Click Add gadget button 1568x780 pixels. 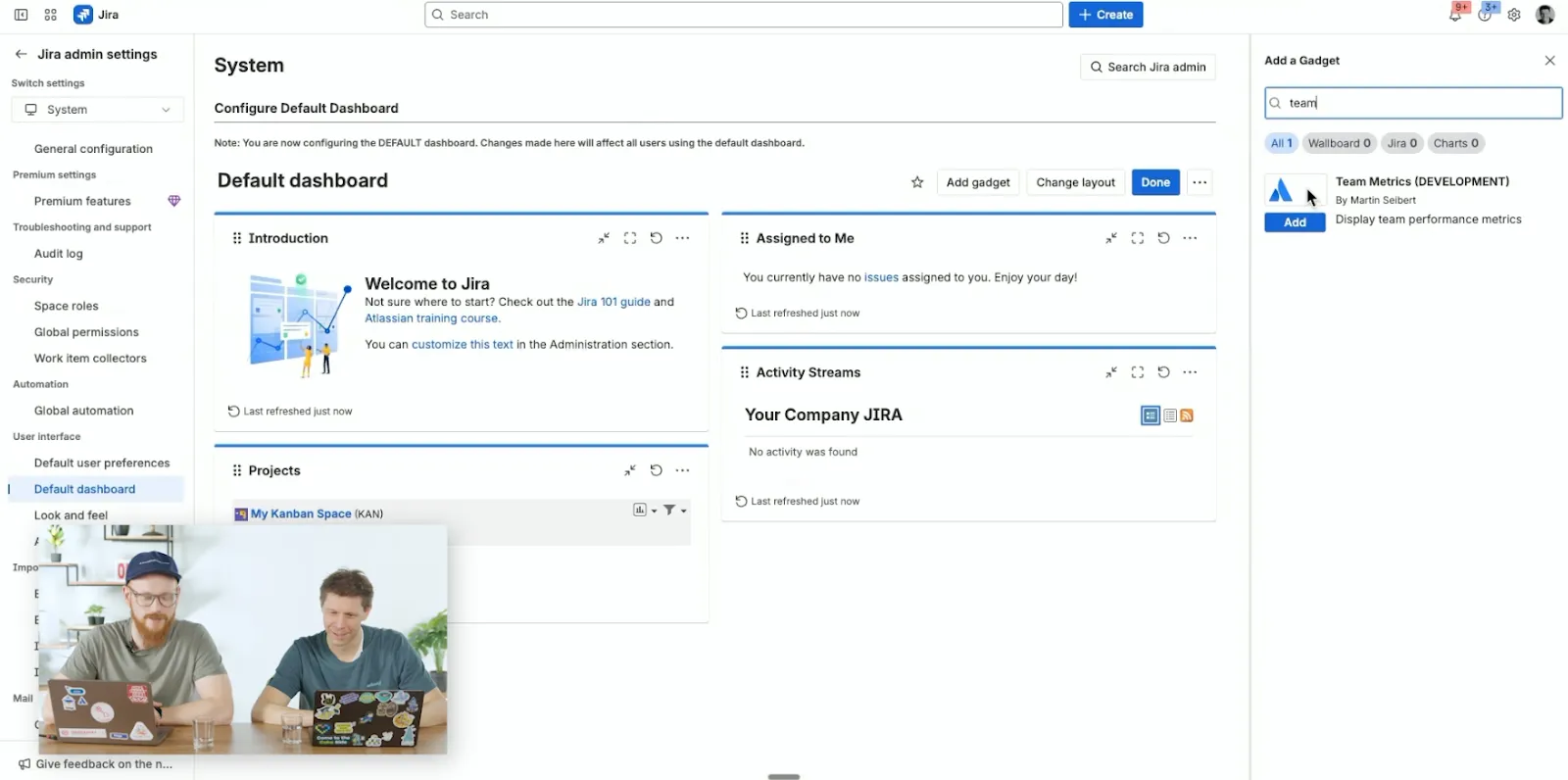tap(978, 182)
